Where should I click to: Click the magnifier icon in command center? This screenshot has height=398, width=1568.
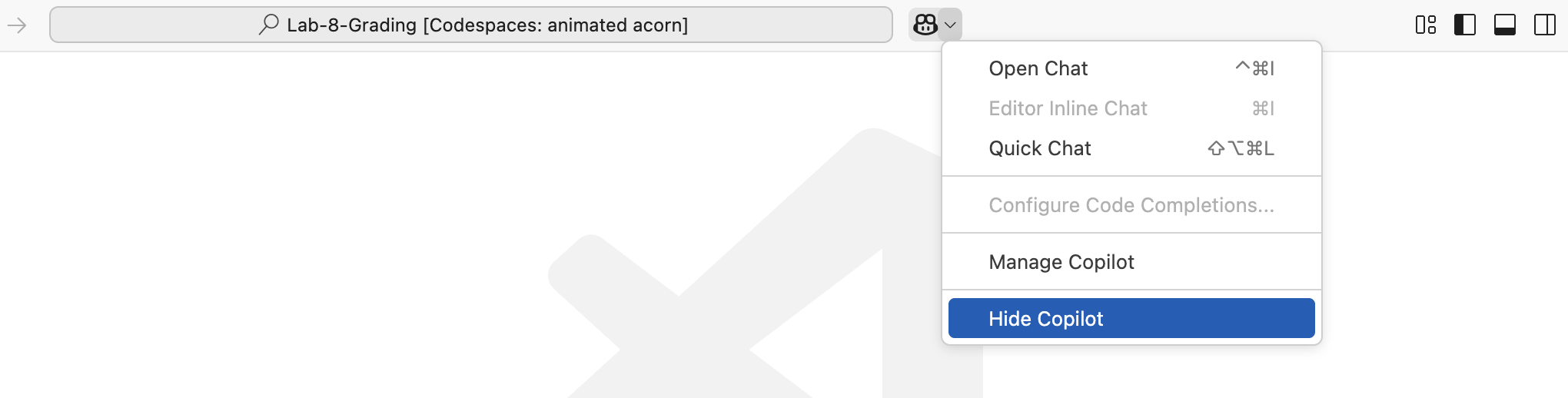point(268,25)
